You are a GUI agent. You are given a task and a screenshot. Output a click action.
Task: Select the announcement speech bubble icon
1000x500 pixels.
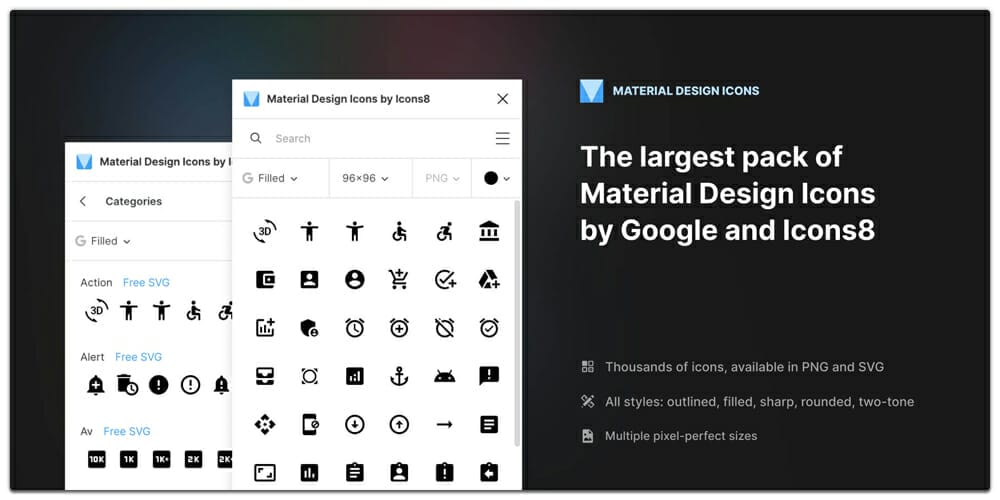click(x=489, y=376)
